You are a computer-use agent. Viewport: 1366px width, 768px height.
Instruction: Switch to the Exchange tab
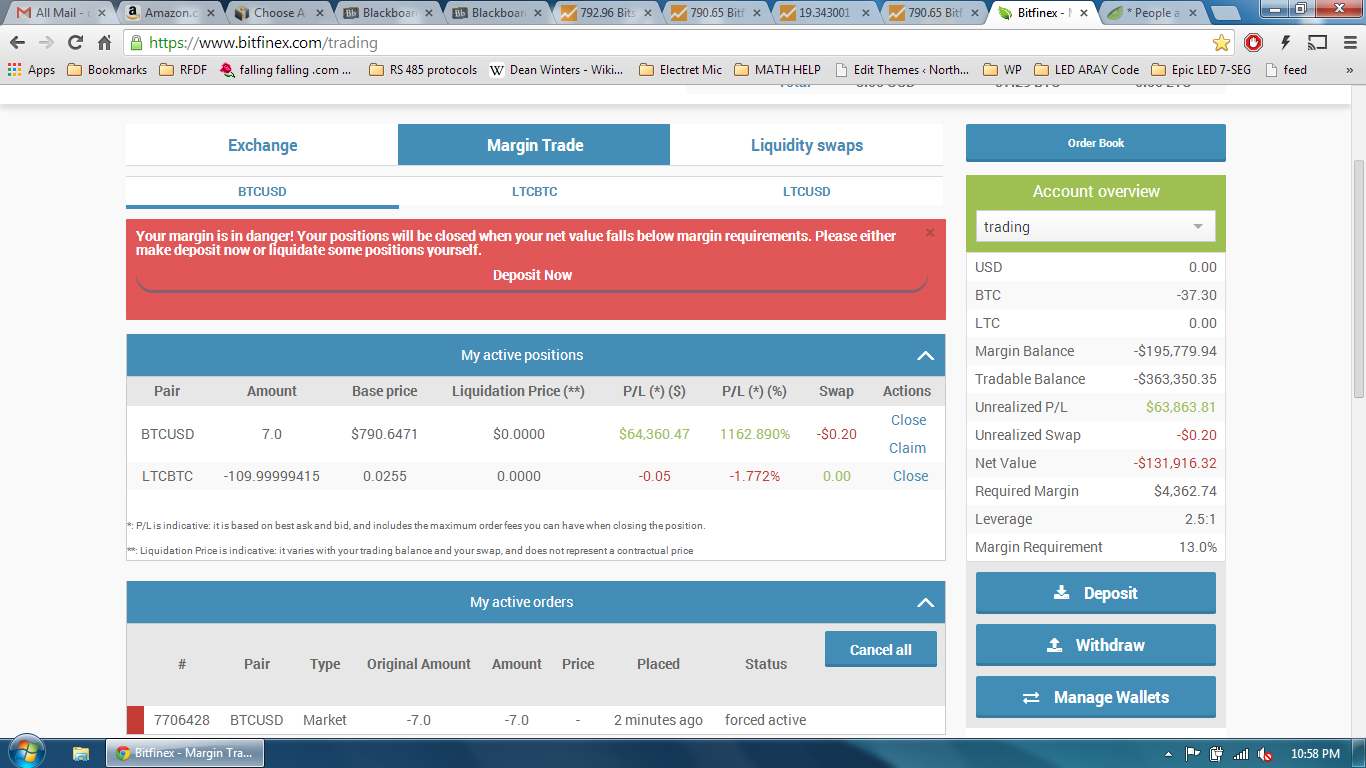(x=262, y=145)
